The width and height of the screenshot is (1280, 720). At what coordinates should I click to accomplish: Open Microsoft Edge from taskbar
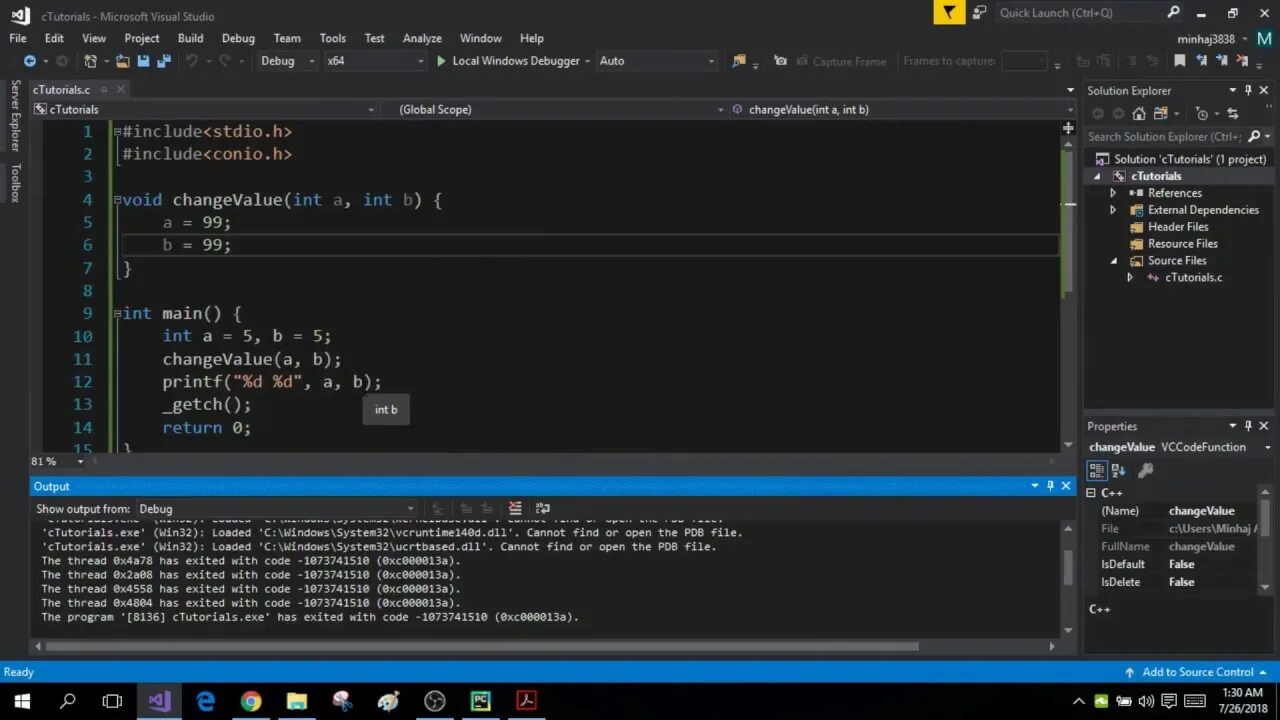(x=205, y=701)
